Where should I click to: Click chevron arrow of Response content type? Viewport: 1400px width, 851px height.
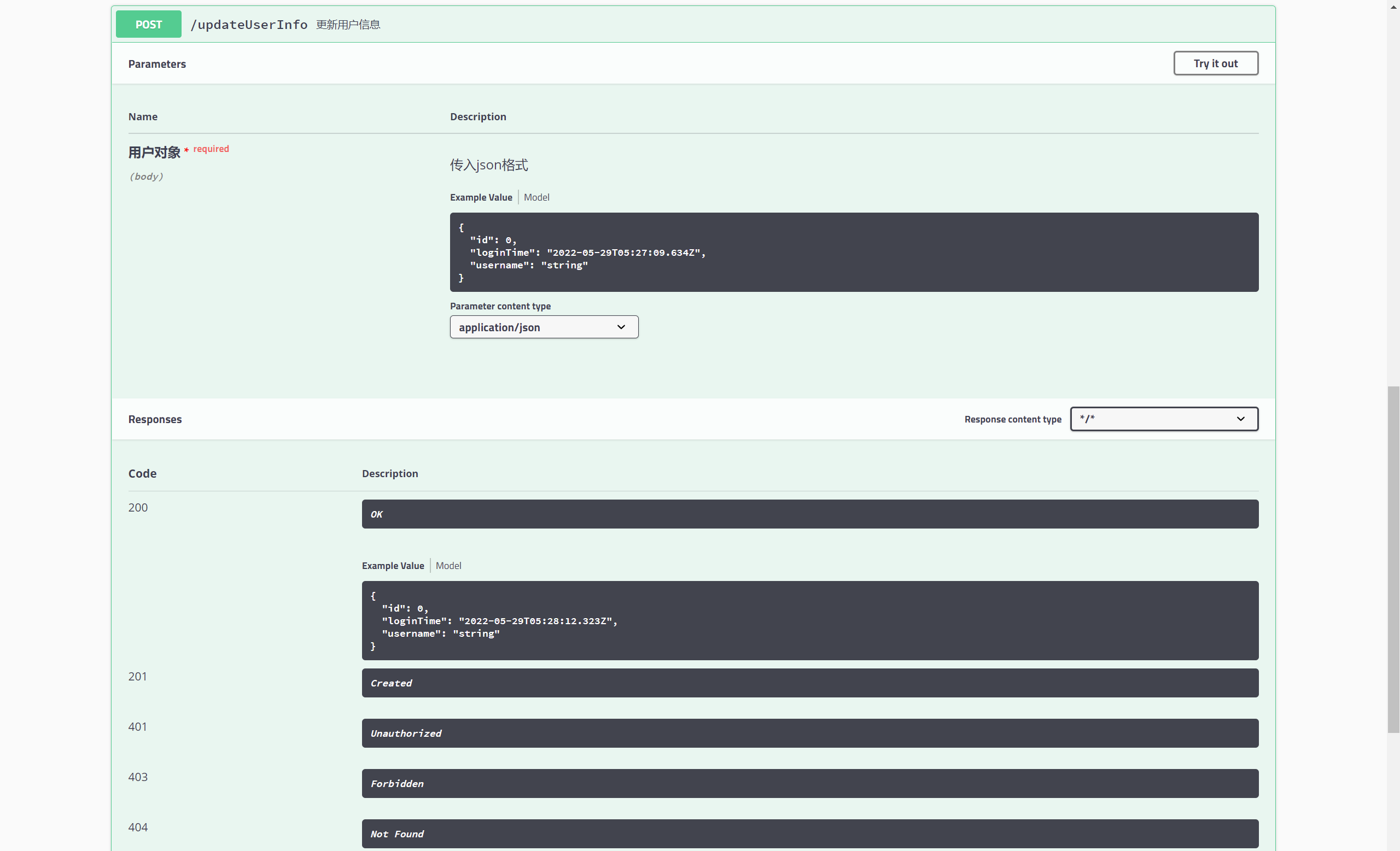(x=1240, y=419)
